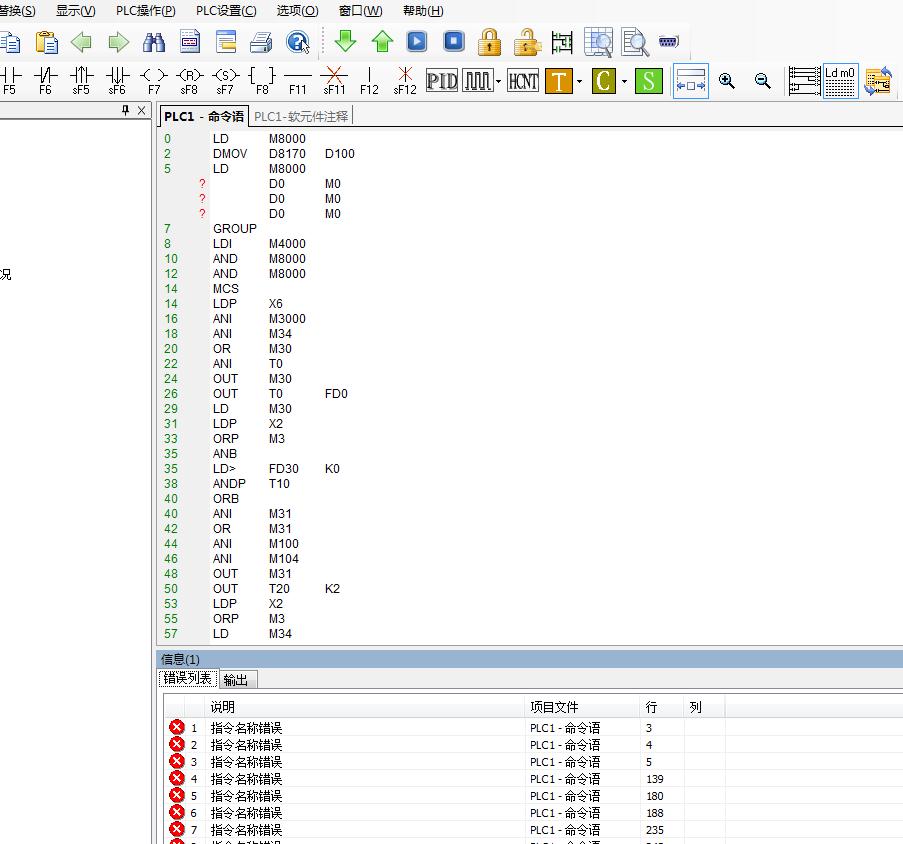Open dropdown arrow beside orange T timer
The image size is (903, 844).
point(580,81)
